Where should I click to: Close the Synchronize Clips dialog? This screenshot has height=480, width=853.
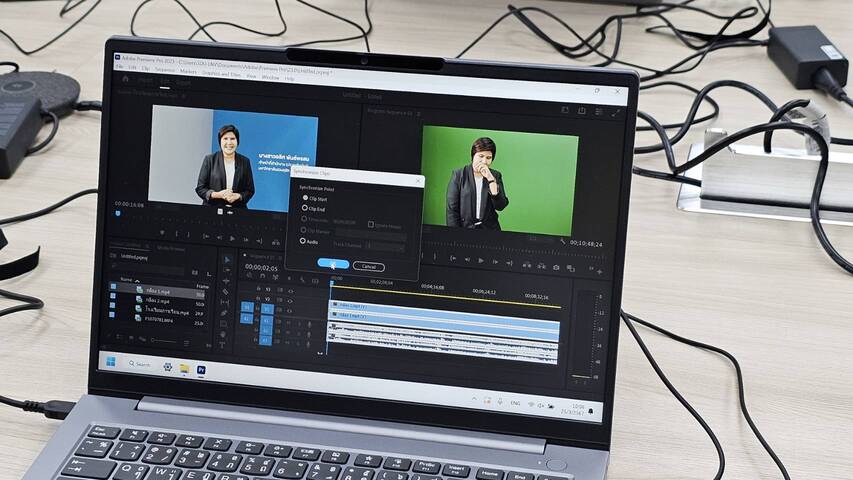pos(418,181)
